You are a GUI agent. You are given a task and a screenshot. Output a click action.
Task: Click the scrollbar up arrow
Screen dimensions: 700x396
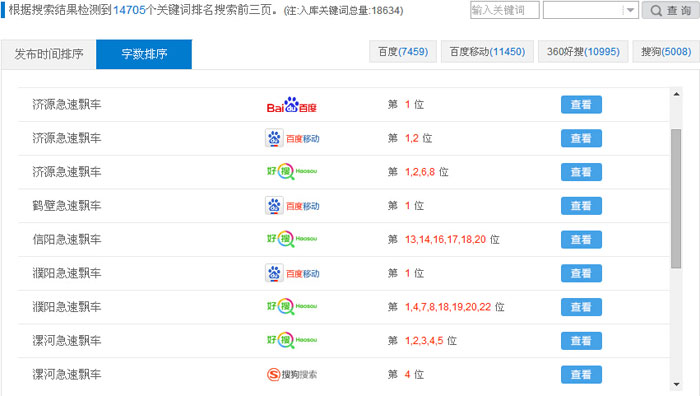click(x=676, y=94)
